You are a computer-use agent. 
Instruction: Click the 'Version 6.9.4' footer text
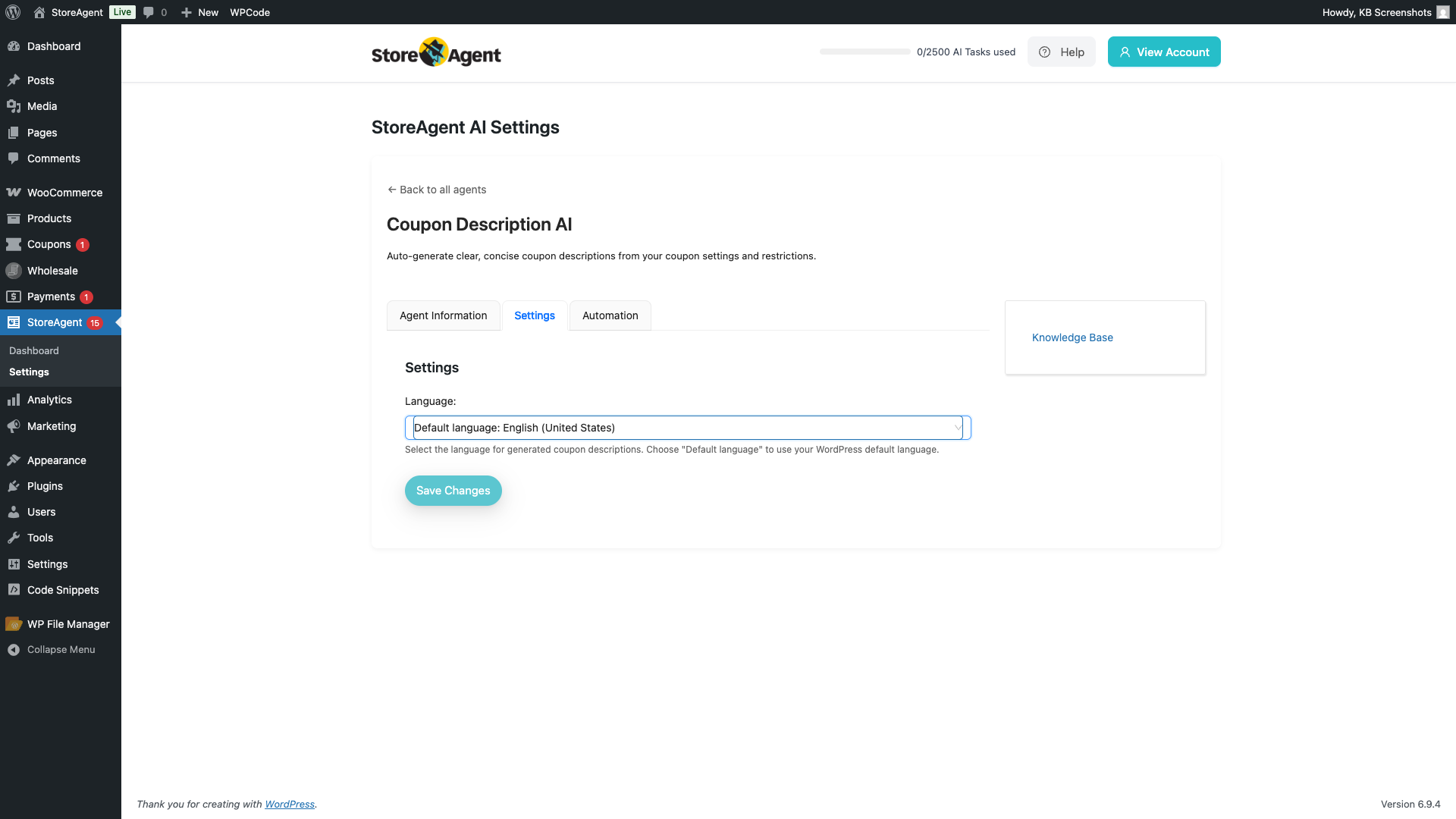pos(1410,804)
